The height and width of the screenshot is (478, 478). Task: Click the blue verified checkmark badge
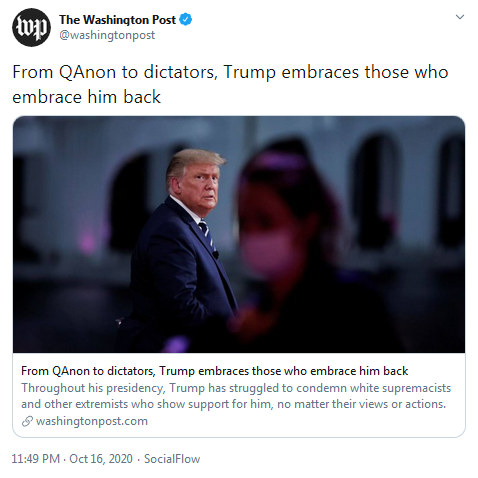tap(186, 20)
